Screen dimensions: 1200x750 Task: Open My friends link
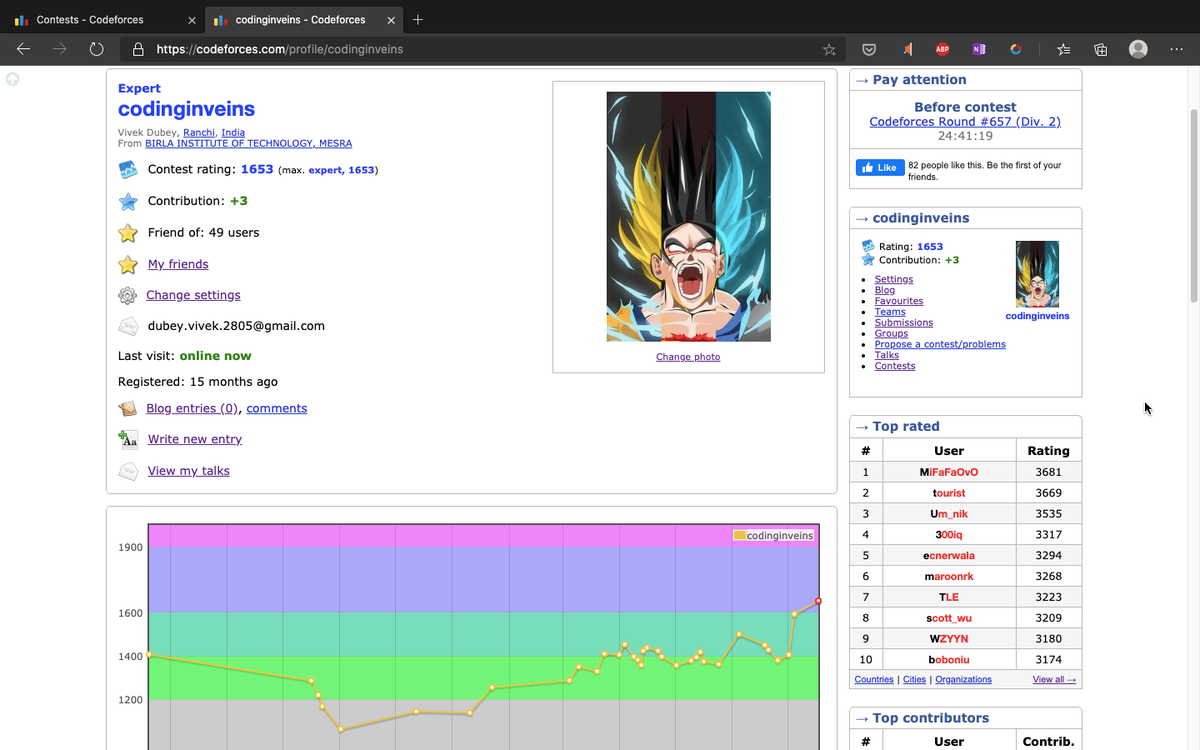pyautogui.click(x=178, y=264)
